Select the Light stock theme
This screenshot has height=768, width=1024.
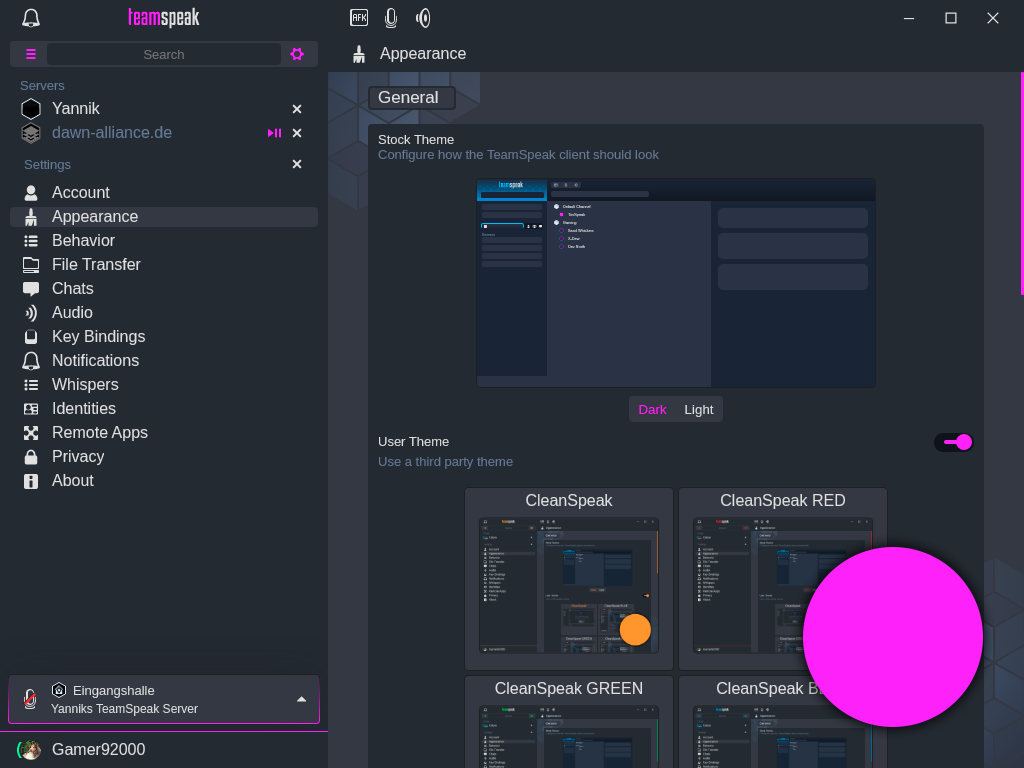[698, 409]
